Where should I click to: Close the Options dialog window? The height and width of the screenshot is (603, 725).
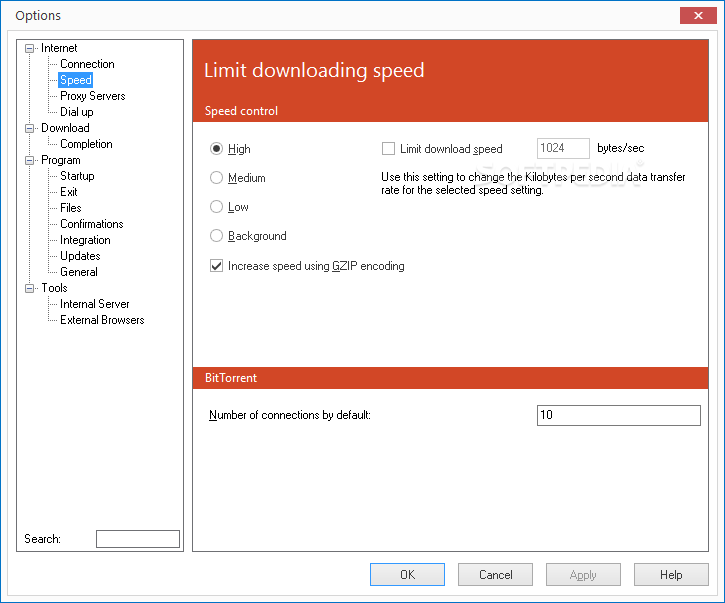point(698,15)
